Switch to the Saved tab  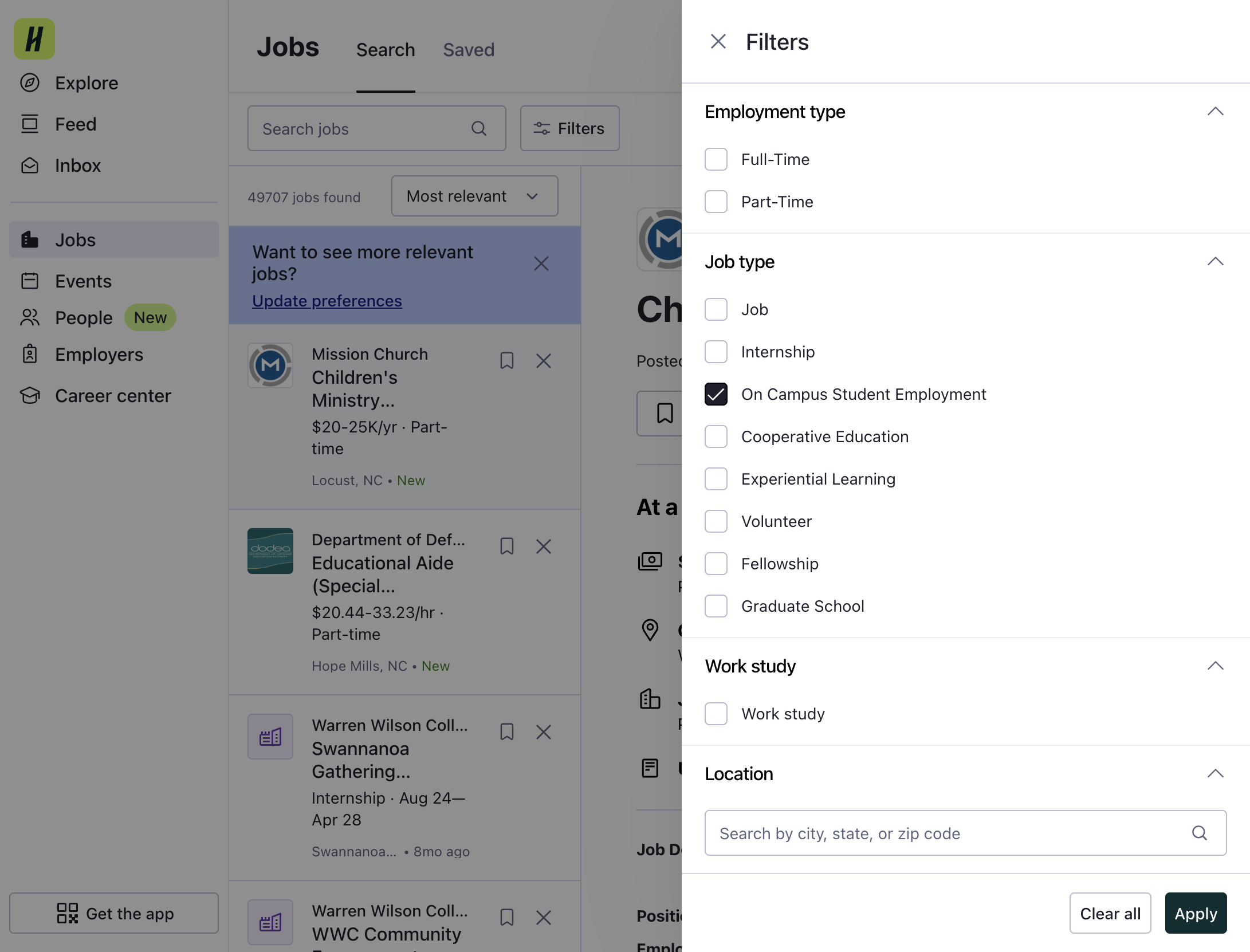pyautogui.click(x=469, y=50)
